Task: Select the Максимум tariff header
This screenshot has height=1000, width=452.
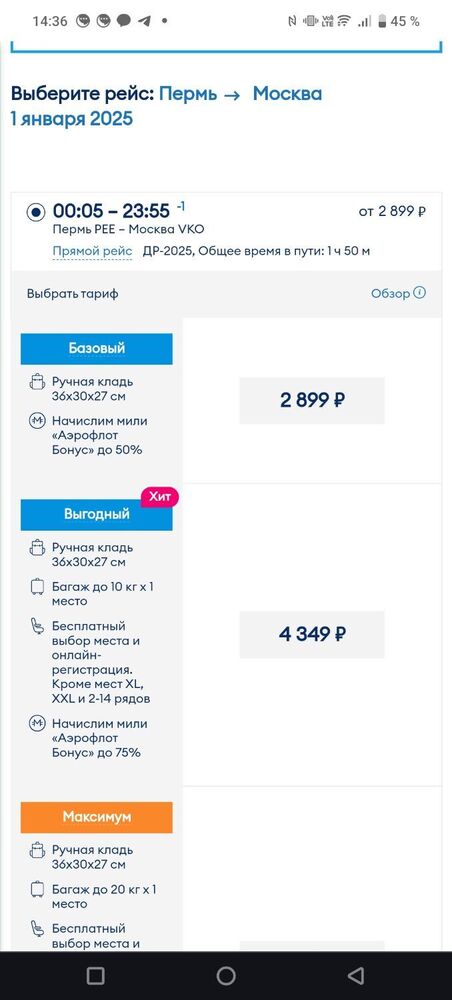Action: [96, 817]
